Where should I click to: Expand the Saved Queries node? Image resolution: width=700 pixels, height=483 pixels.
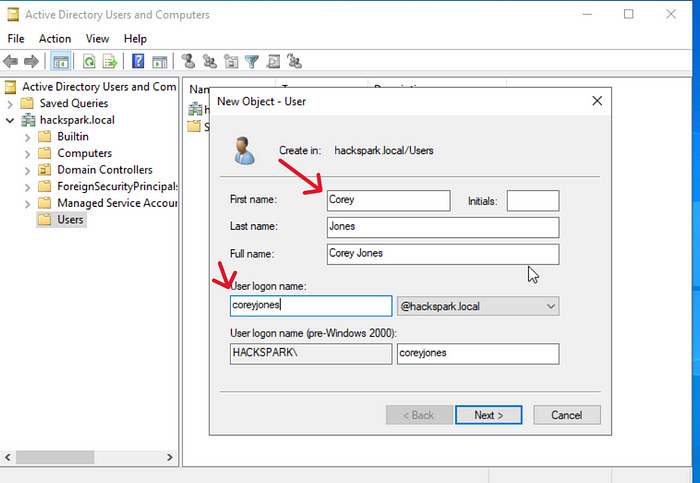10,104
